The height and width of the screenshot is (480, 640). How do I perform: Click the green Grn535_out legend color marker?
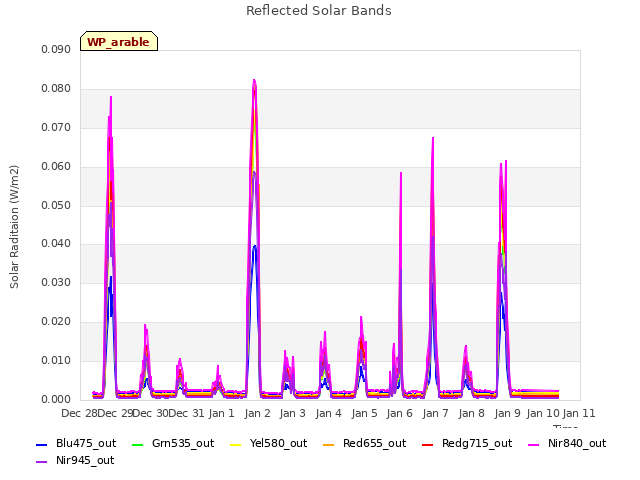(138, 444)
